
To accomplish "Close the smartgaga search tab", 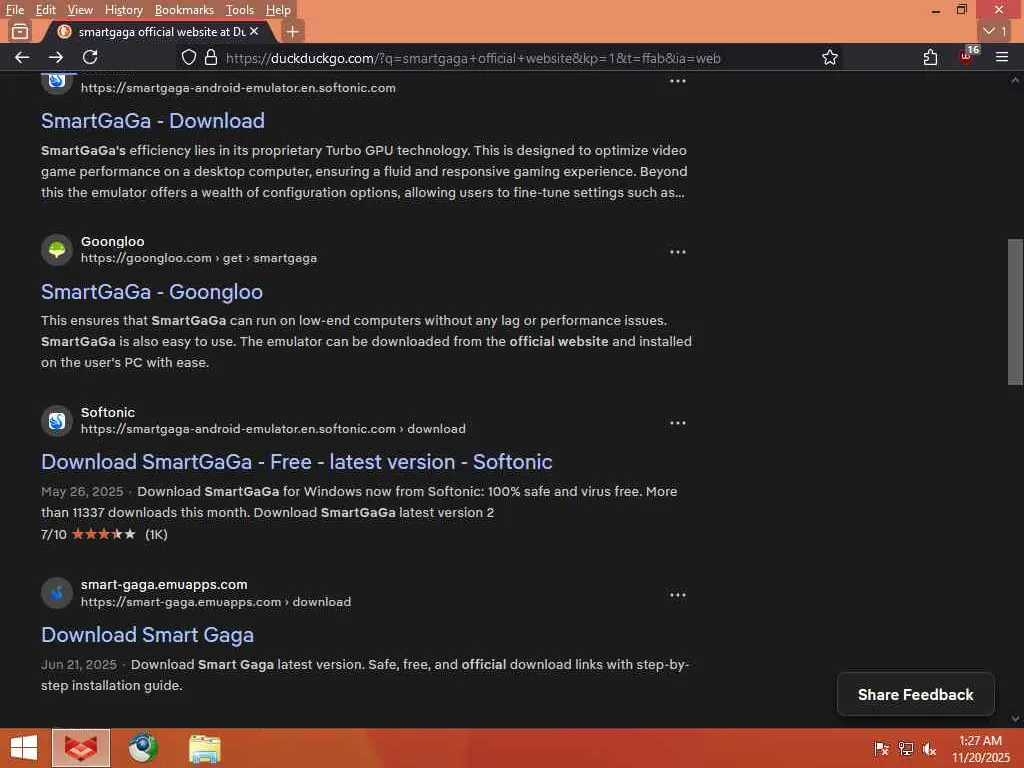I will click(254, 31).
